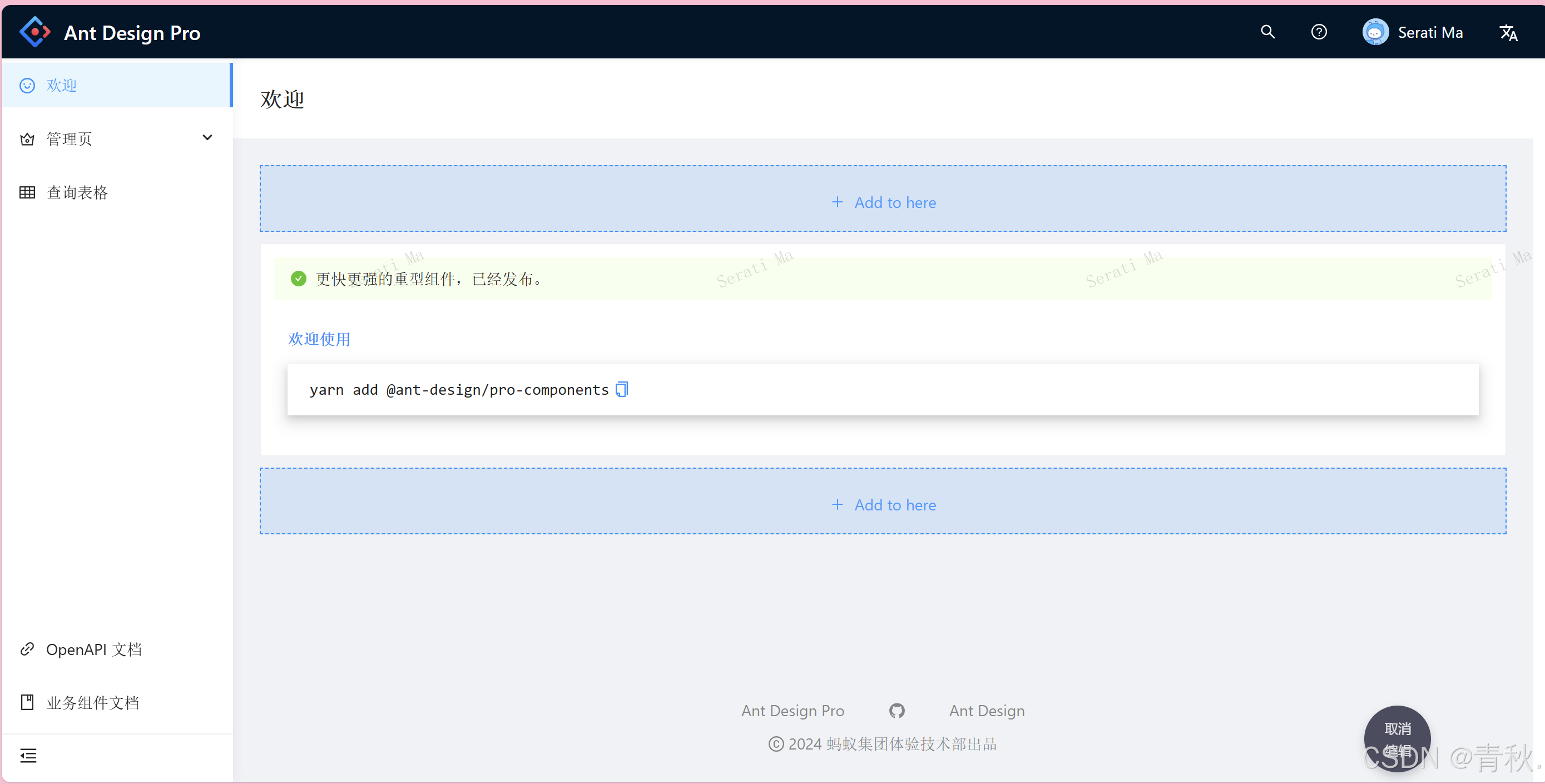Click the Ant Design Pro logo
Image resolution: width=1545 pixels, height=784 pixels.
[35, 32]
